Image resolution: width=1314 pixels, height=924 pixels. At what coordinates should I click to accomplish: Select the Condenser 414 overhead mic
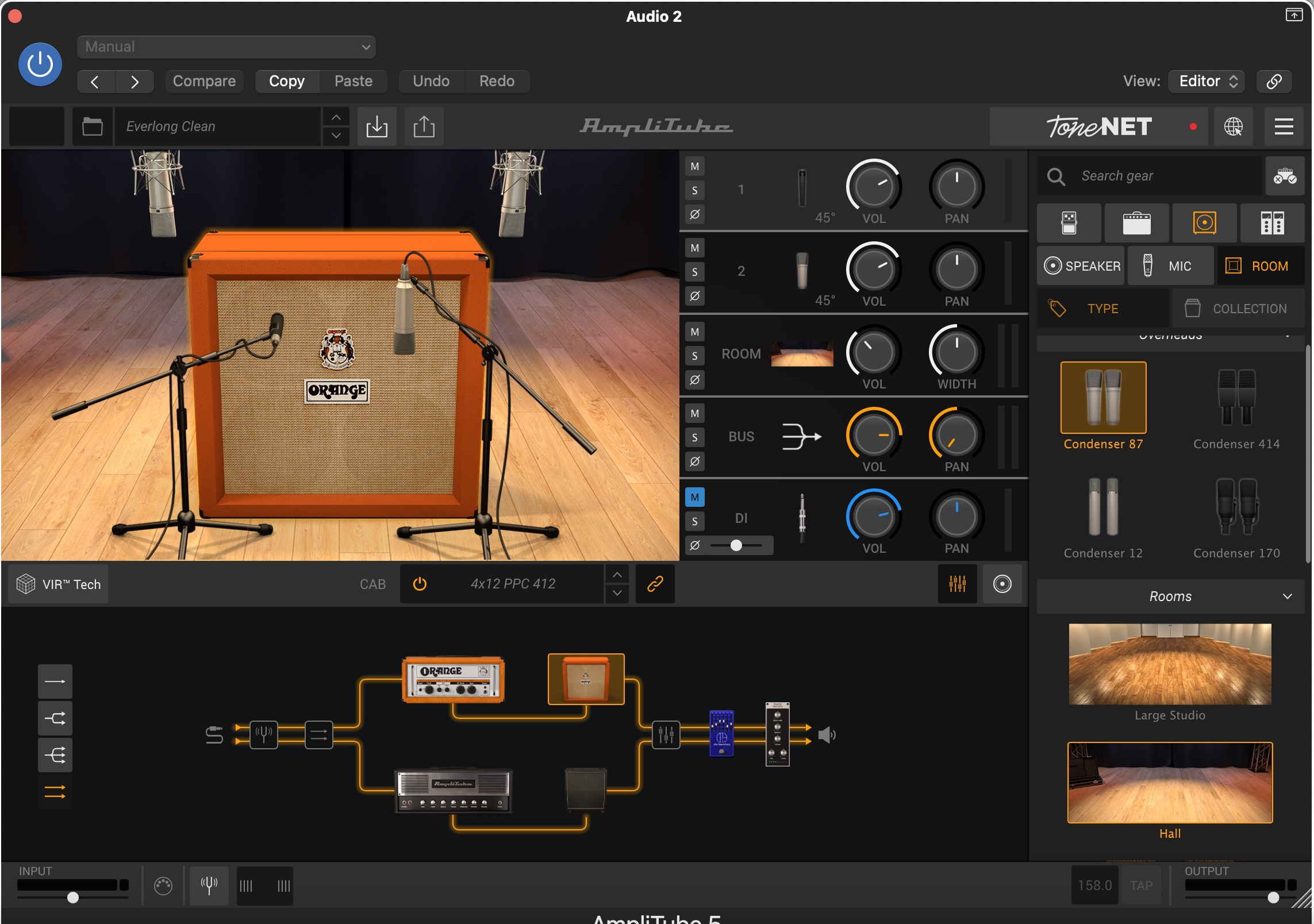click(x=1236, y=398)
